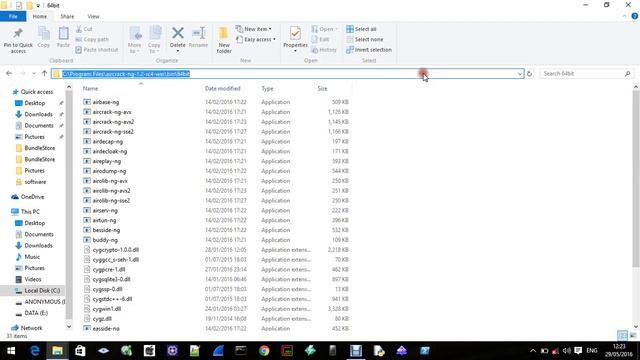The height and width of the screenshot is (360, 640).
Task: Open the recent locations dropdown arrow
Action: [33, 74]
